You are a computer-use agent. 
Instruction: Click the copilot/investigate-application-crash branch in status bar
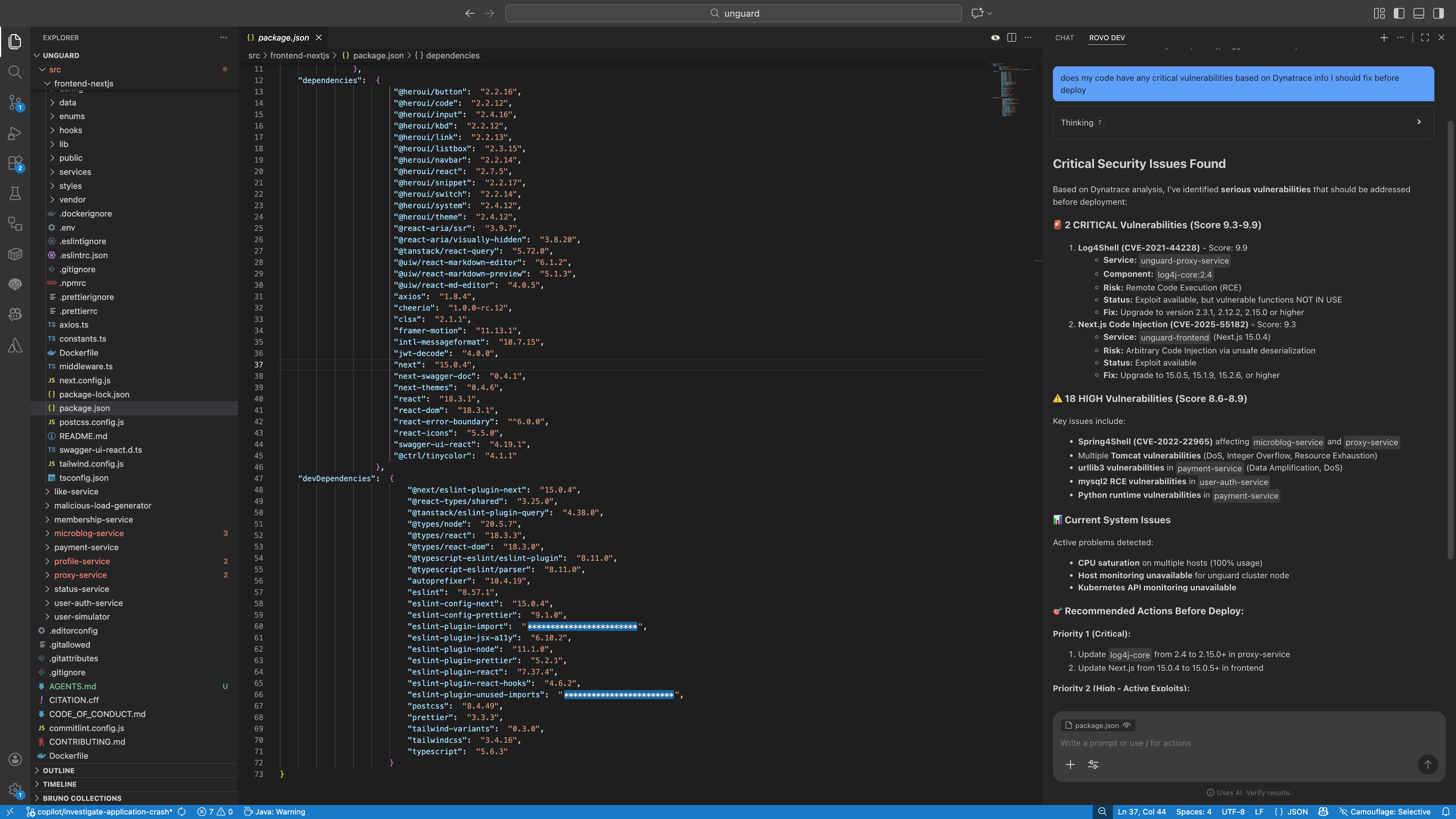pyautogui.click(x=105, y=812)
